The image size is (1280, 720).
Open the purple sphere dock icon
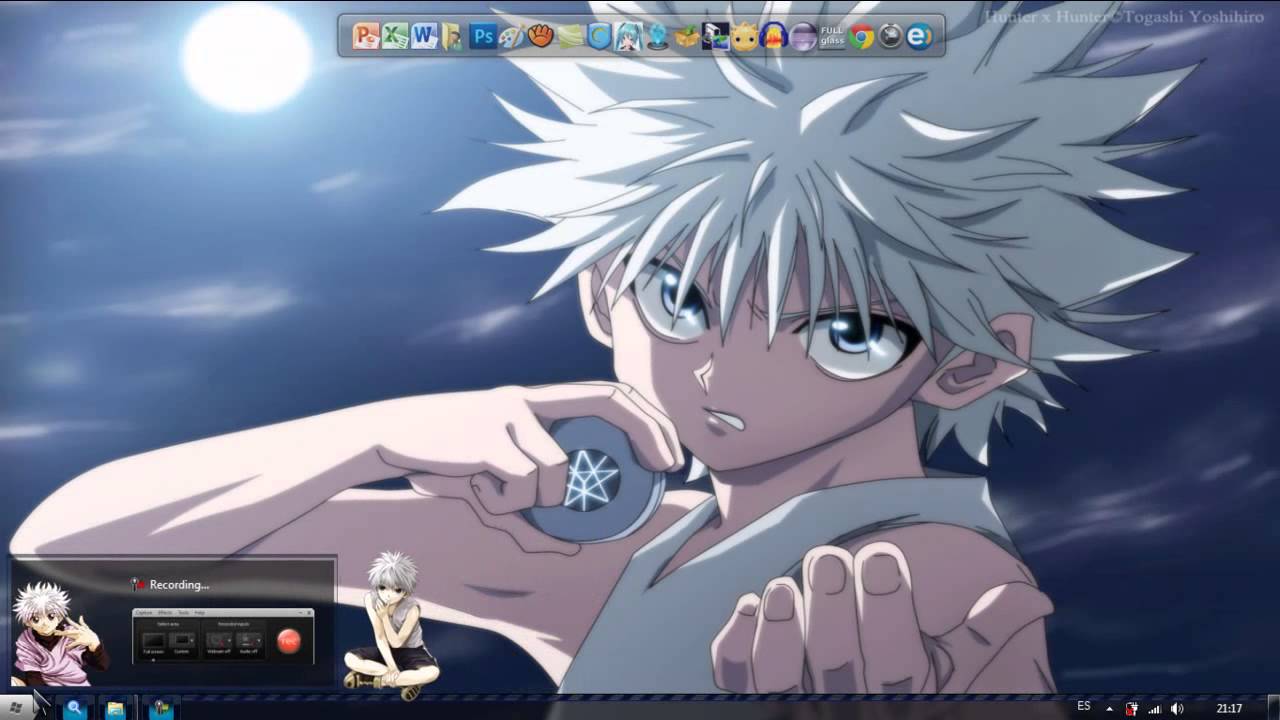(803, 37)
